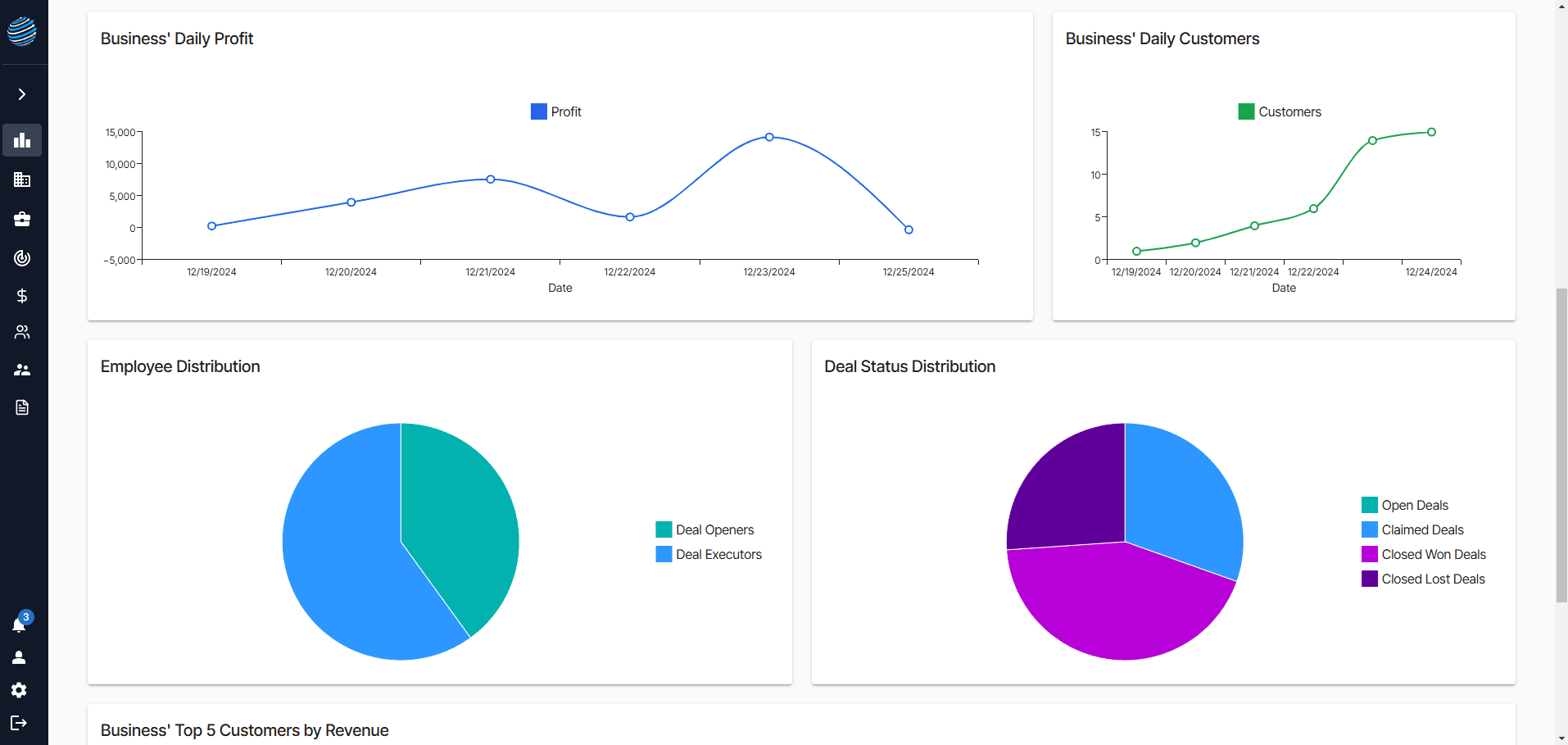Toggle the Customers legend series

pyautogui.click(x=1280, y=111)
